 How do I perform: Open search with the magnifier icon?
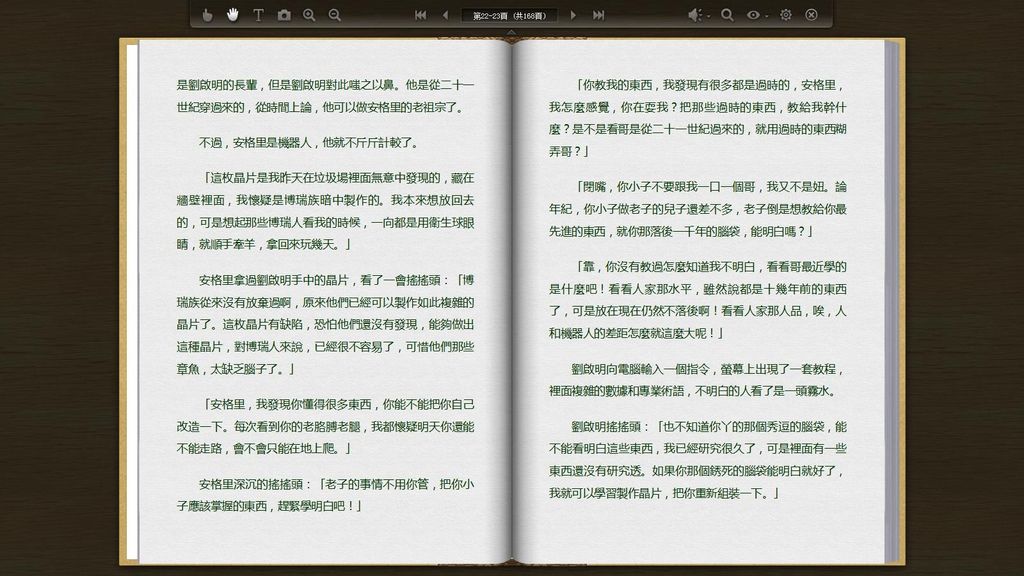click(x=727, y=15)
